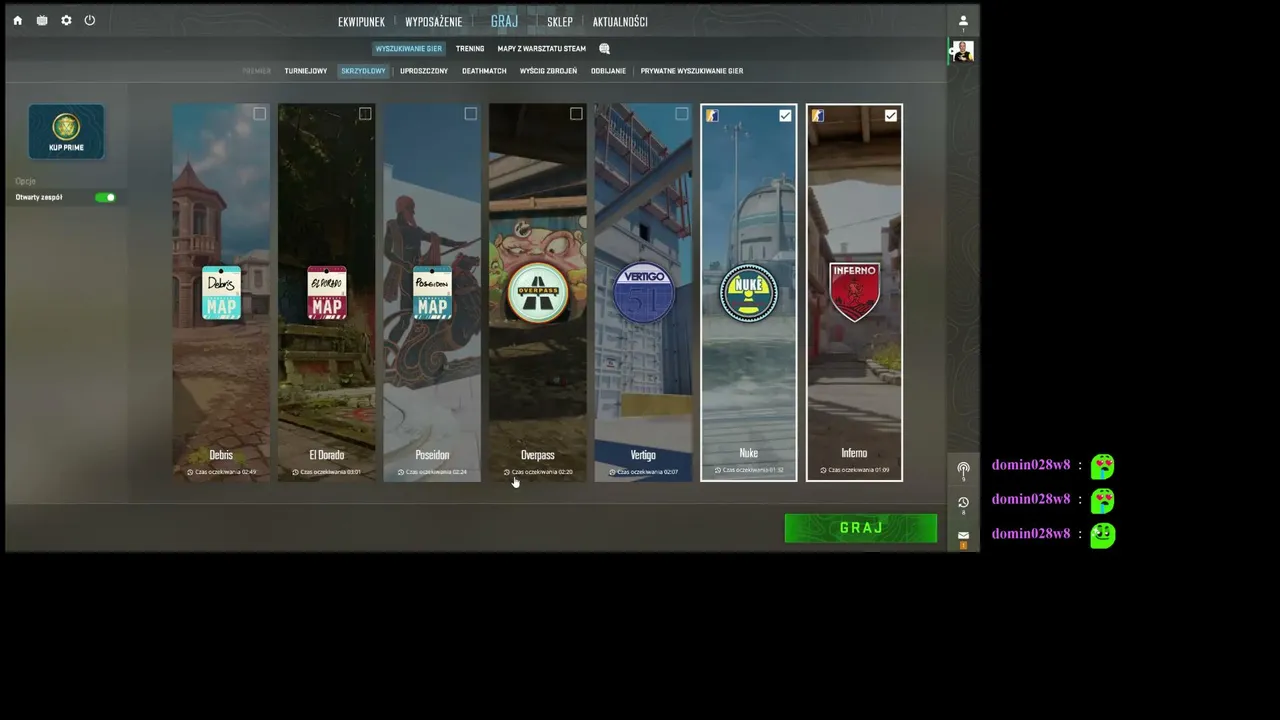The image size is (1280, 720).
Task: Click the Inferno map emblem
Action: coord(854,292)
